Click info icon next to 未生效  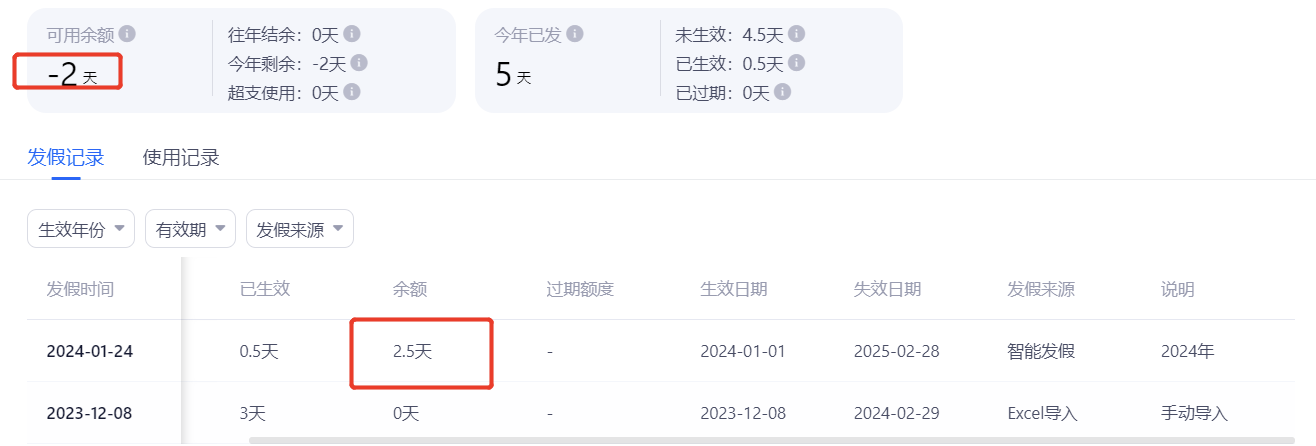(x=796, y=34)
